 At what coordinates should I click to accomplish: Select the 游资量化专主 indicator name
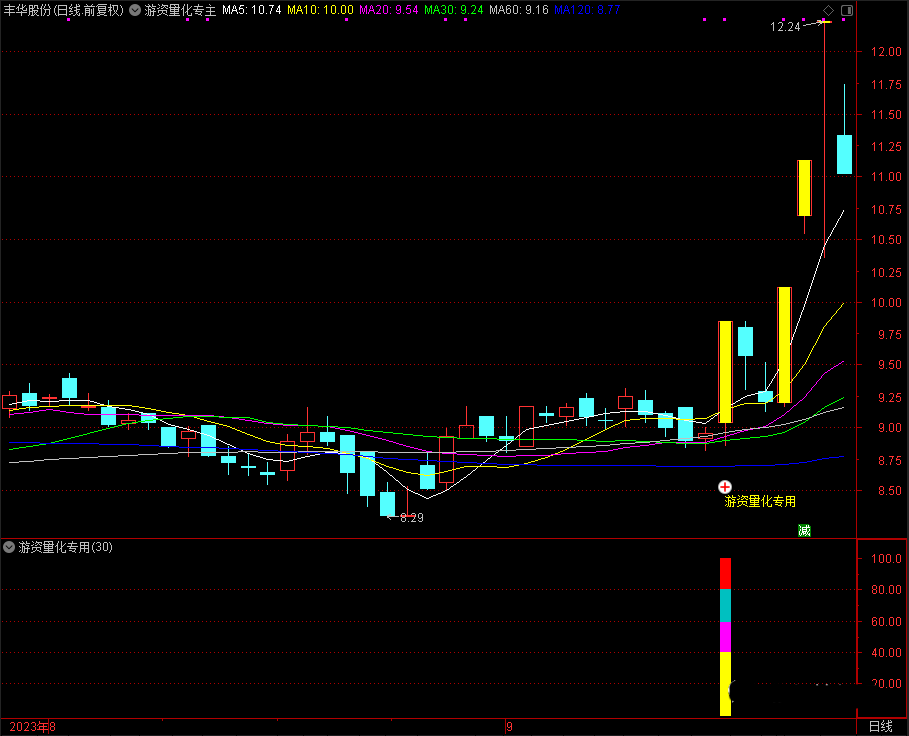pyautogui.click(x=180, y=10)
